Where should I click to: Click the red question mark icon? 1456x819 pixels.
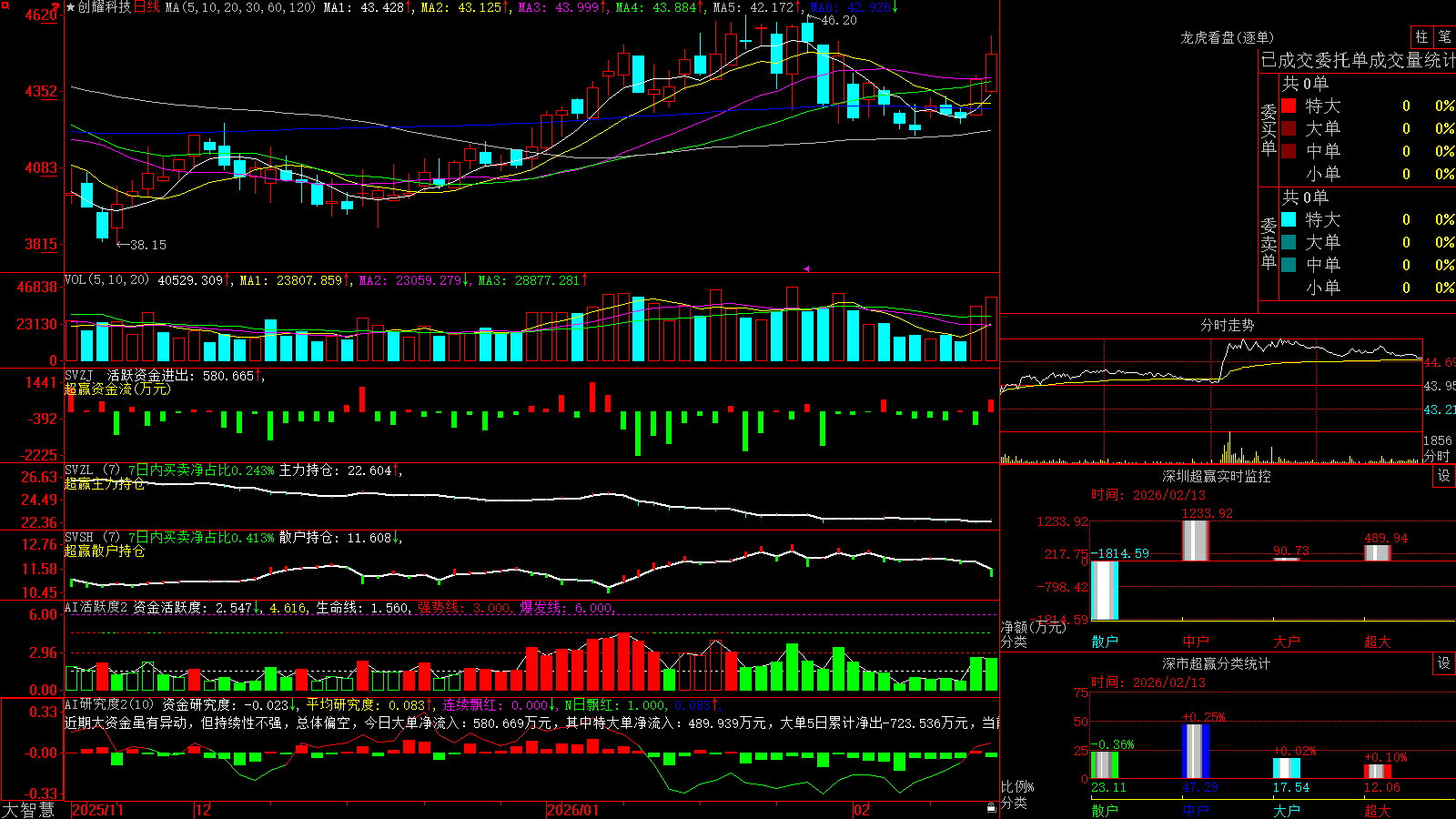(56, 6)
